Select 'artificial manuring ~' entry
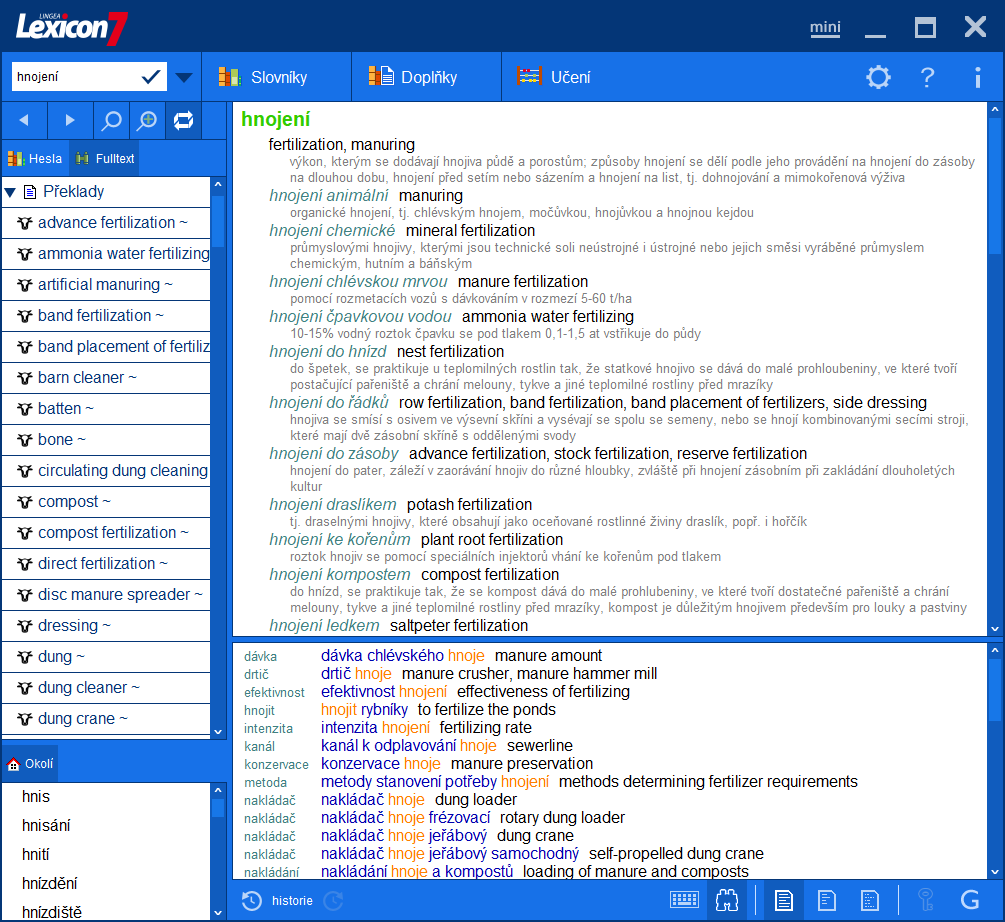1005x922 pixels. coord(106,284)
